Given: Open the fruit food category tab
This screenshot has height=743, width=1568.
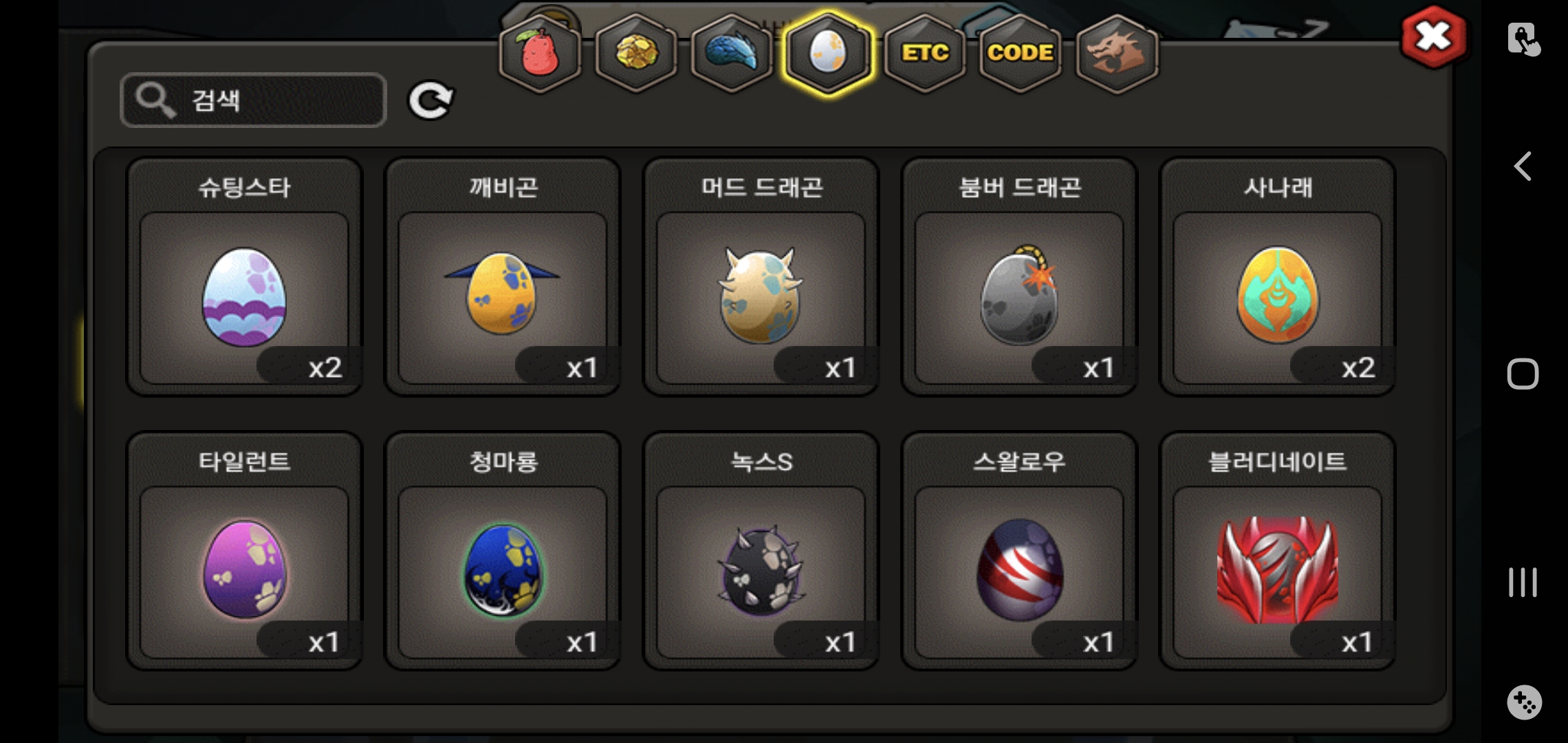Looking at the screenshot, I should (x=540, y=53).
